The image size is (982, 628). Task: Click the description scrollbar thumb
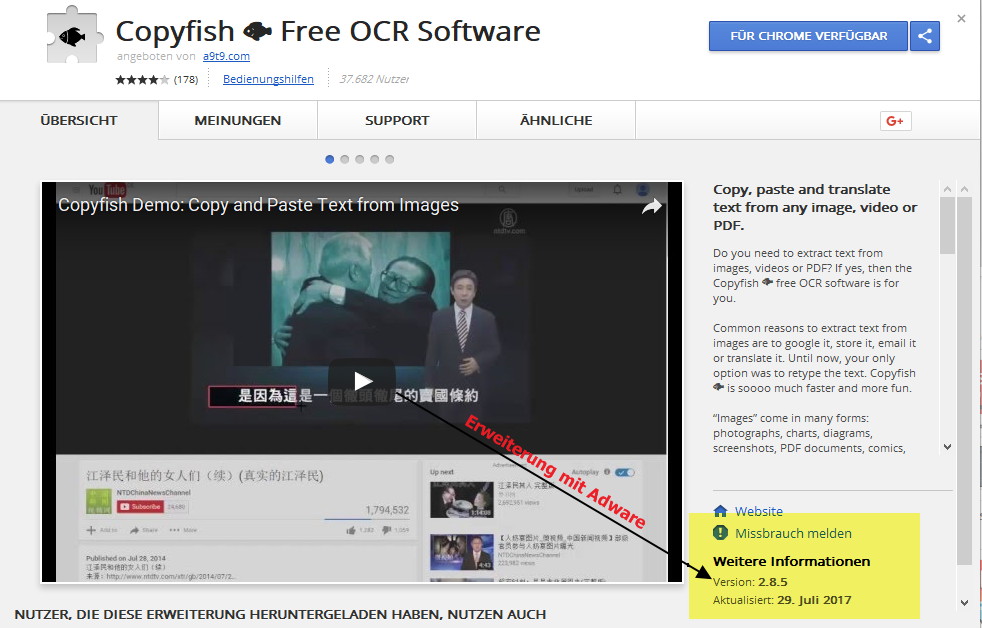point(947,225)
